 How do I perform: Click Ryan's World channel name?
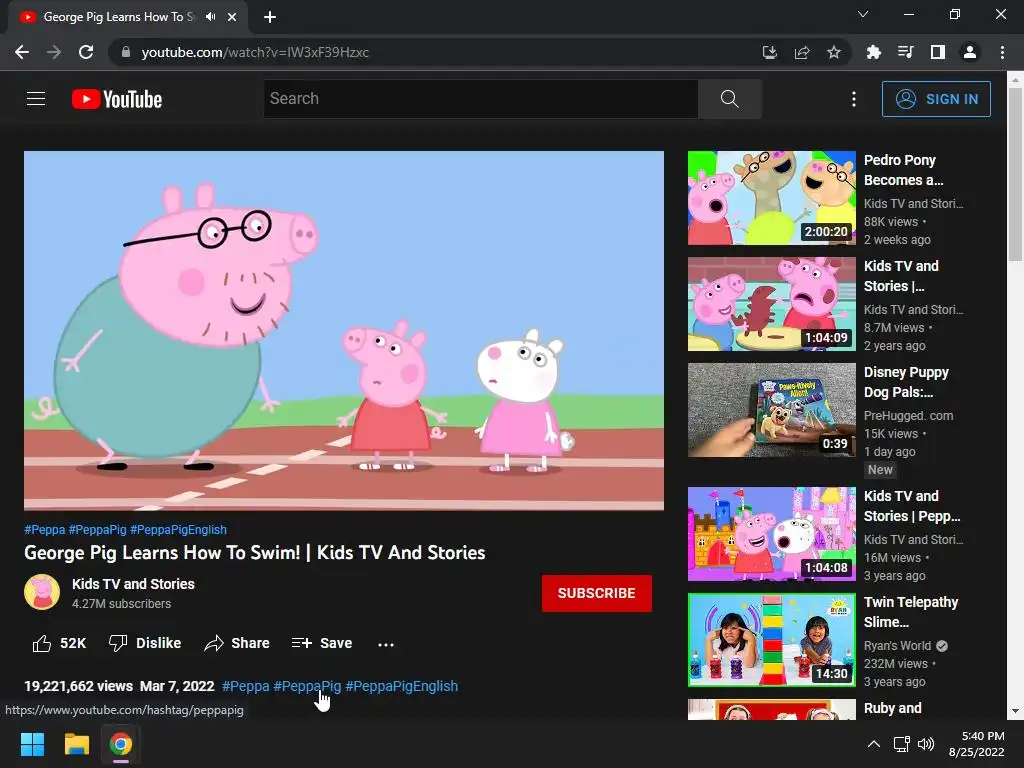[x=897, y=646]
